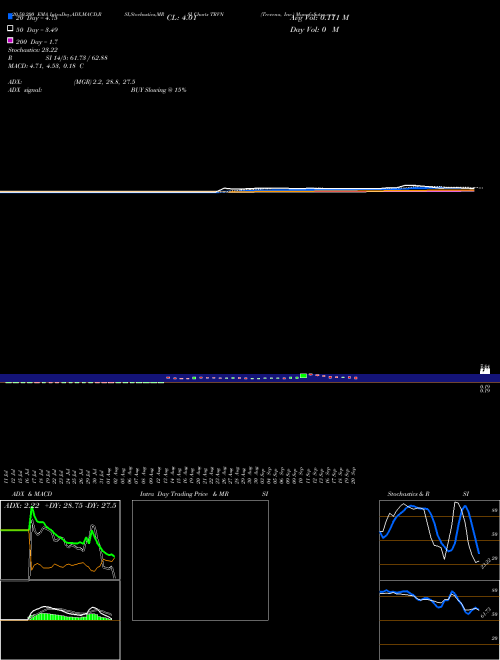500x660 pixels.
Task: Click the 'Avg Vol' reading
Action: (319, 18)
